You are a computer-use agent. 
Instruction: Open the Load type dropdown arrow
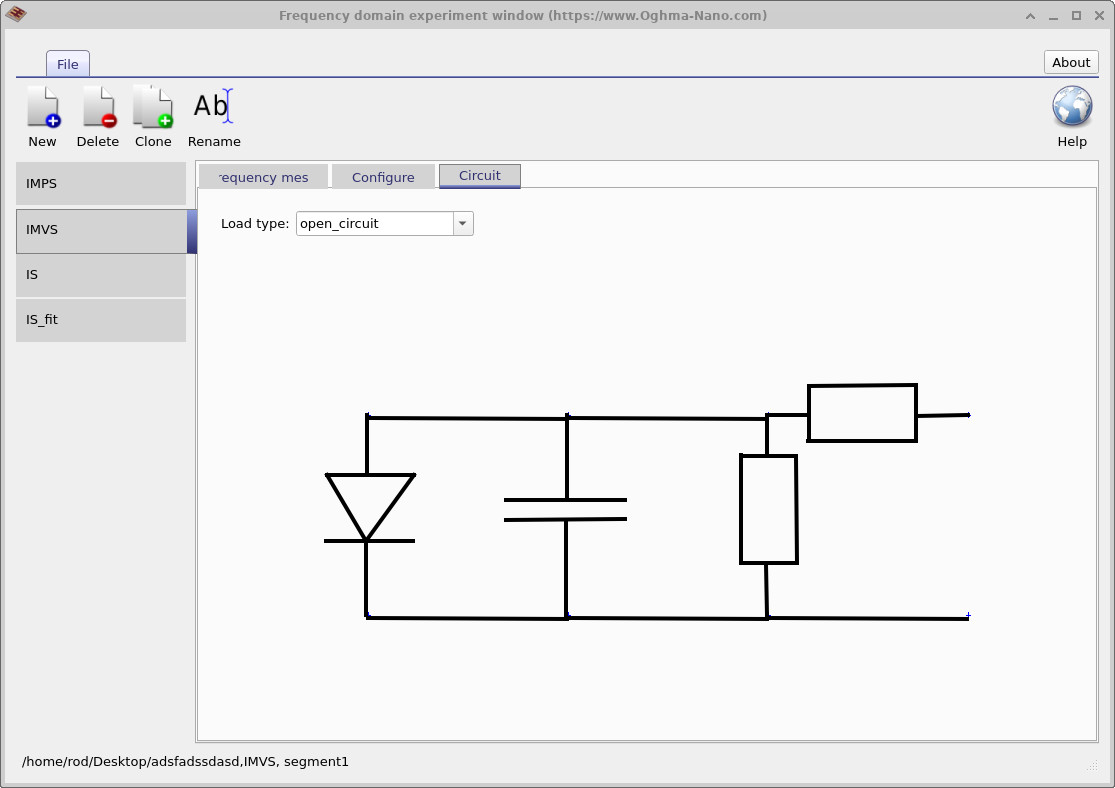[461, 223]
